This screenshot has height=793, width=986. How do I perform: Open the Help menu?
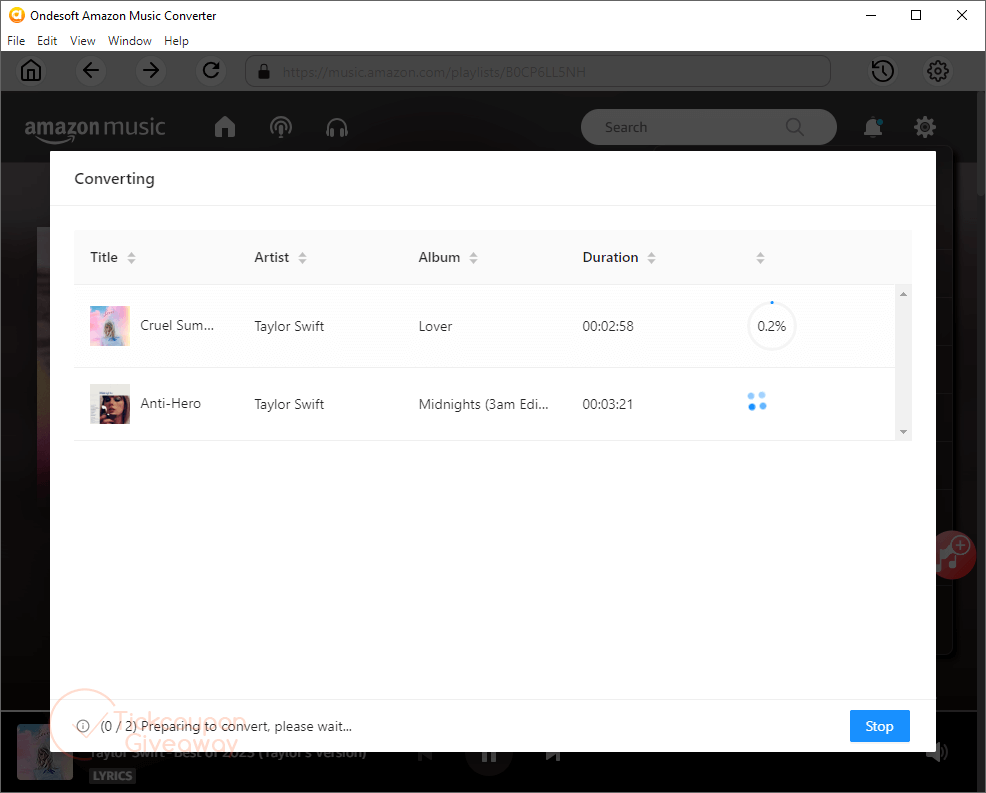[176, 41]
